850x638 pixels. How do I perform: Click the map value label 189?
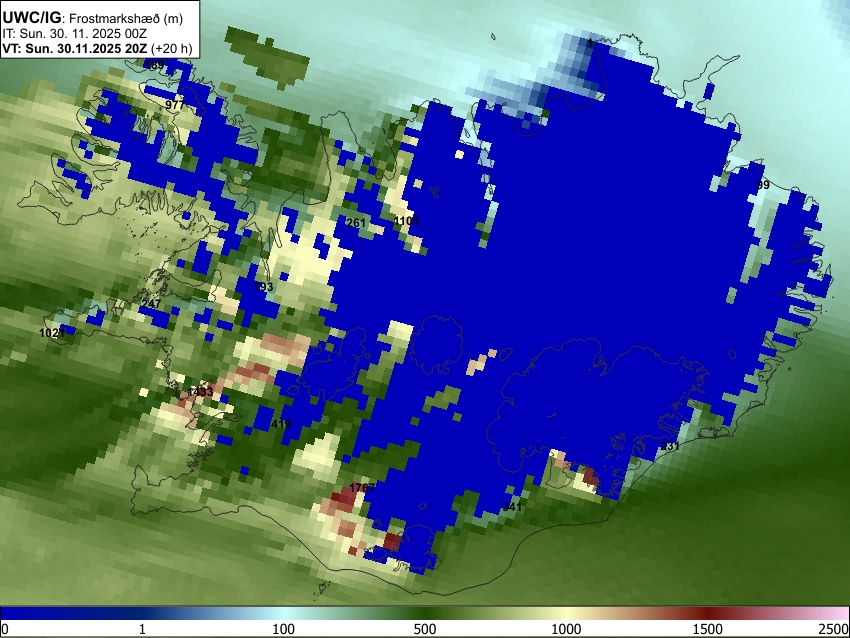pyautogui.click(x=154, y=65)
